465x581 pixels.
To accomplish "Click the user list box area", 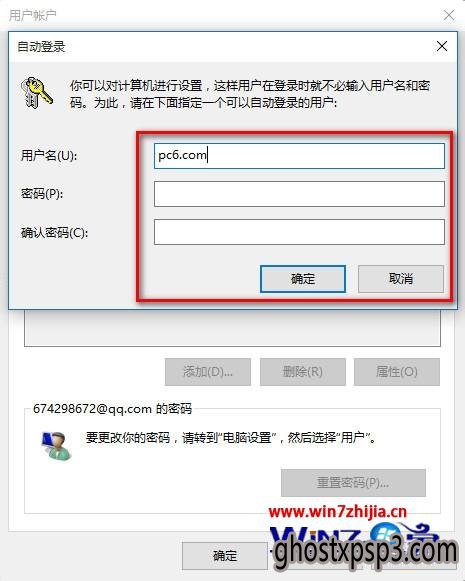I will 232,328.
